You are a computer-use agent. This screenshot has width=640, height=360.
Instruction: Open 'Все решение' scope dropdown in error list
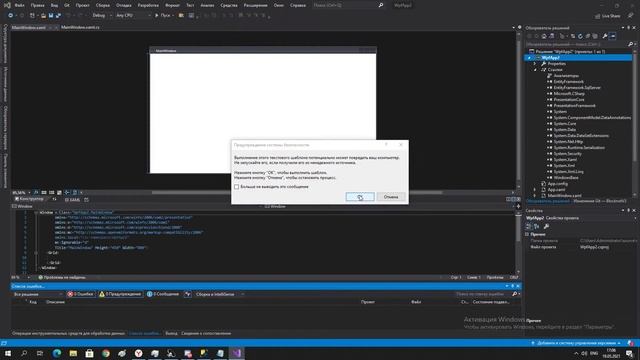point(38,294)
